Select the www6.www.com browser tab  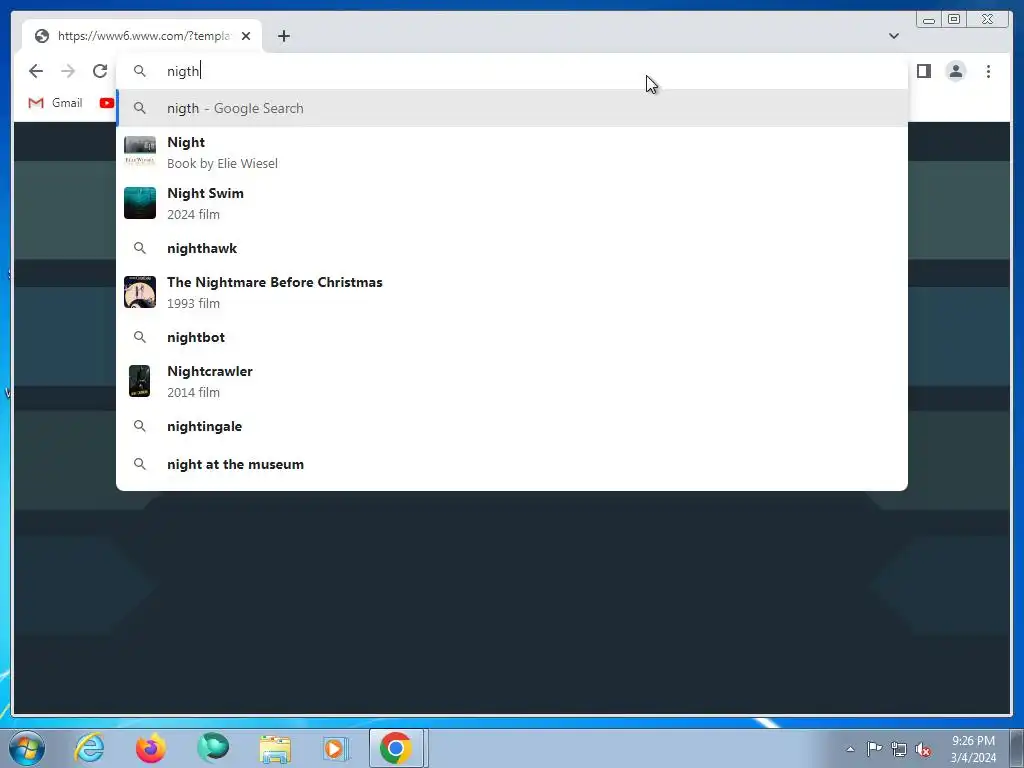(x=142, y=36)
